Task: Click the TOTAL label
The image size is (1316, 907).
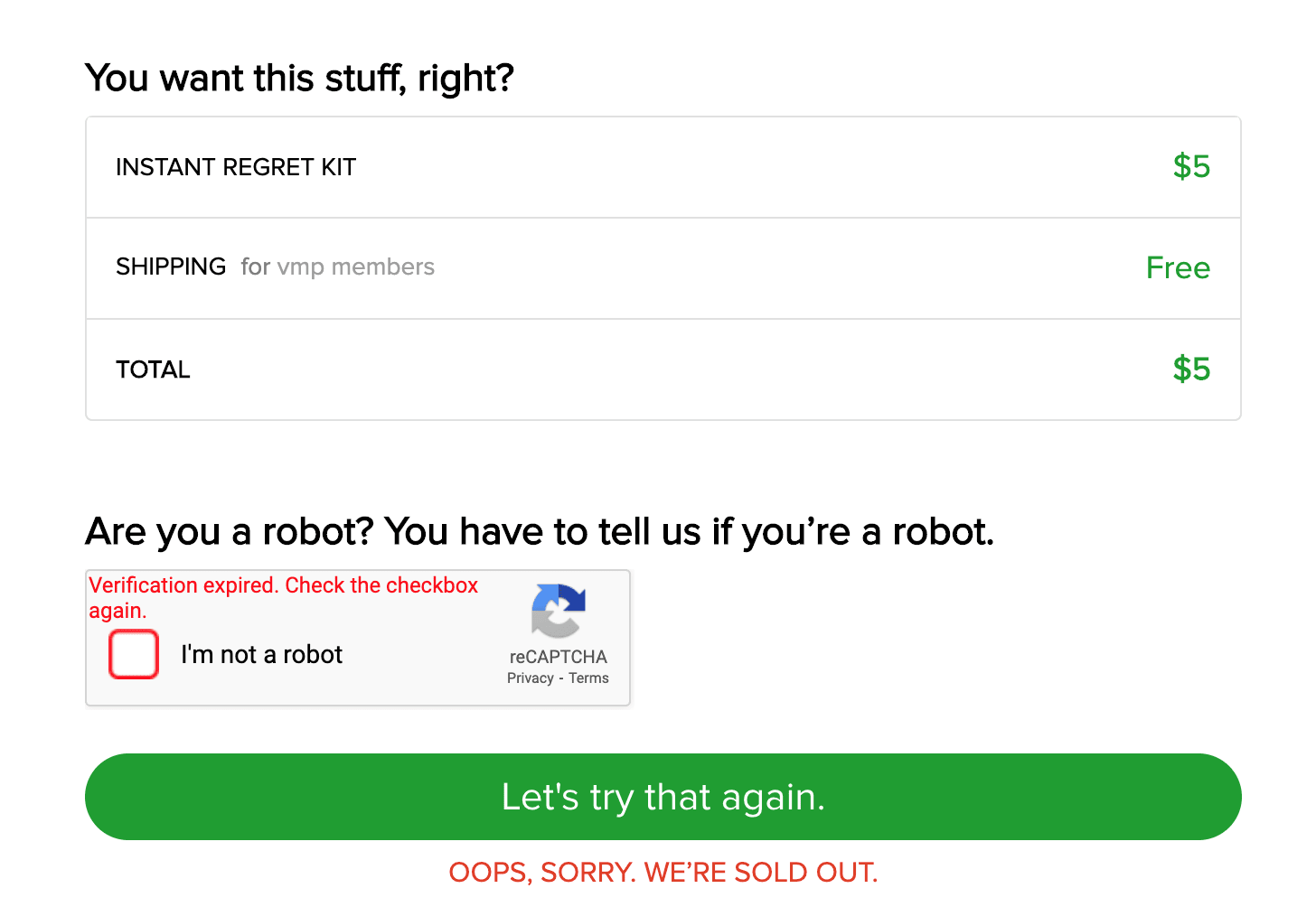Action: [153, 369]
